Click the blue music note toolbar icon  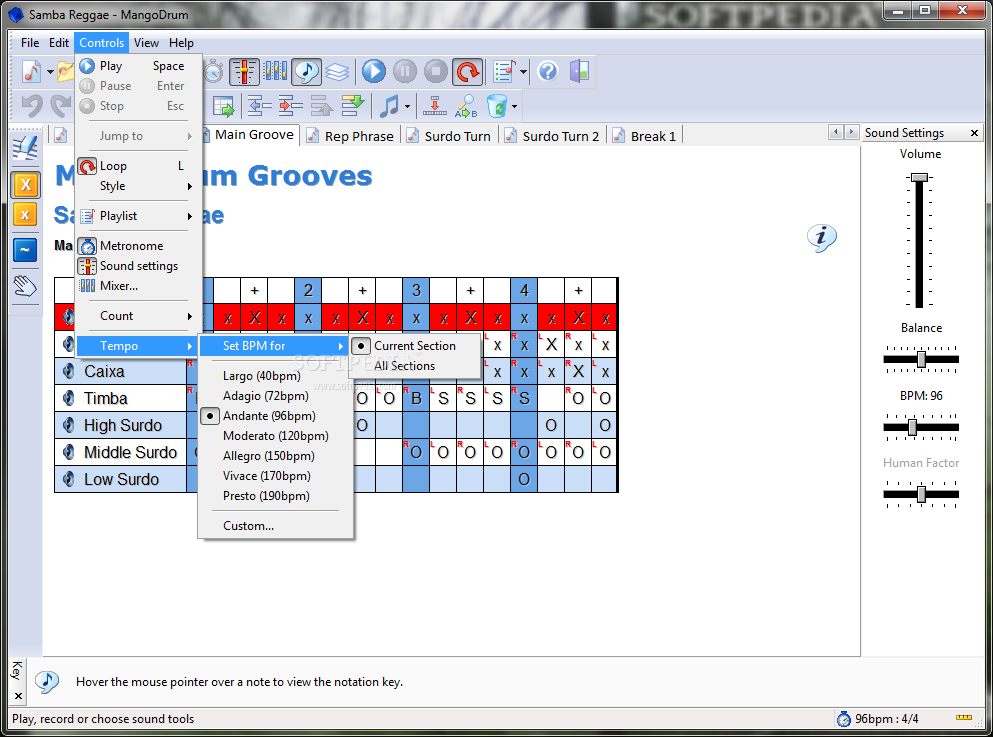388,106
